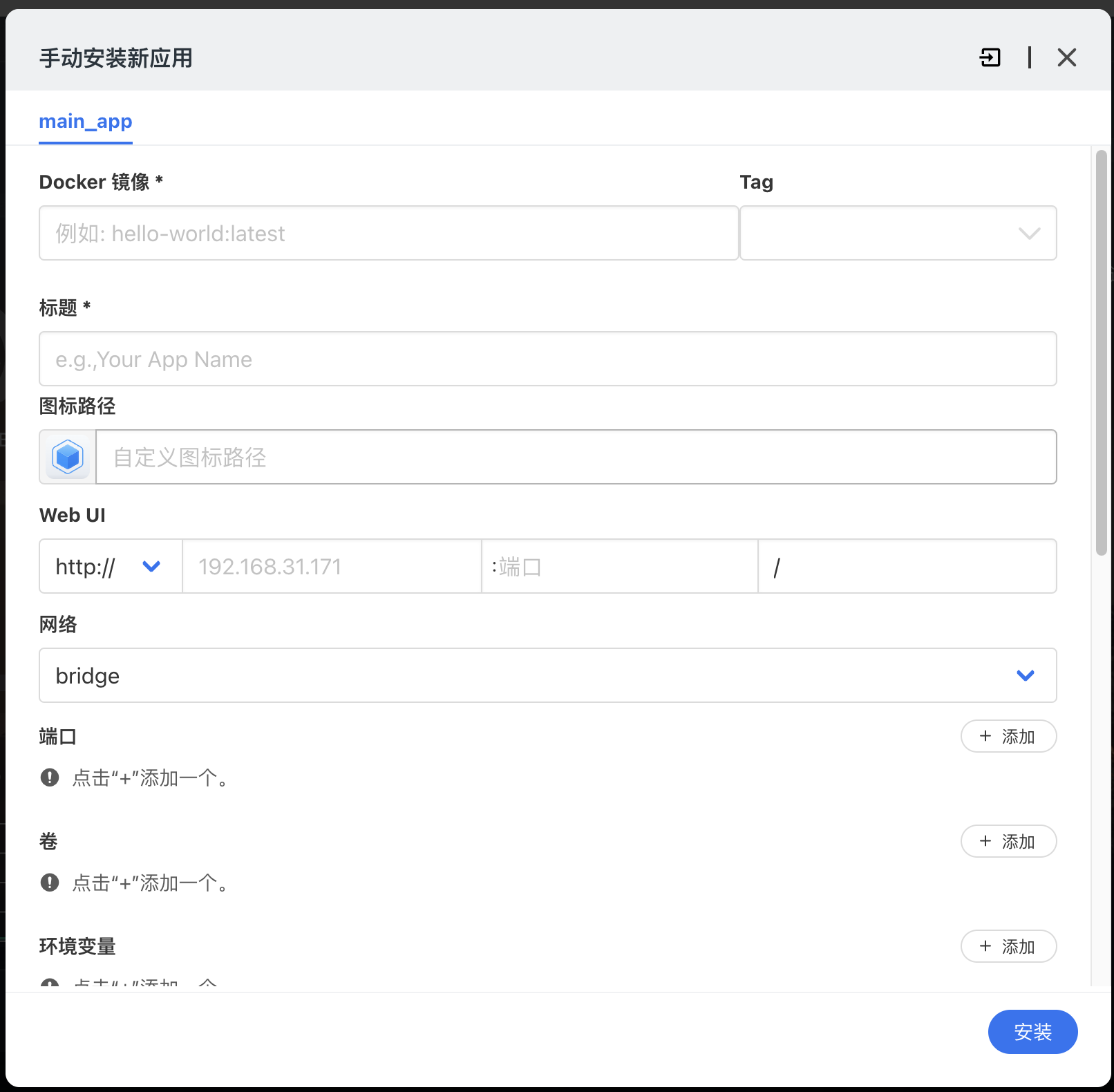Switch to the main_app tab
This screenshot has width=1114, height=1092.
[86, 122]
